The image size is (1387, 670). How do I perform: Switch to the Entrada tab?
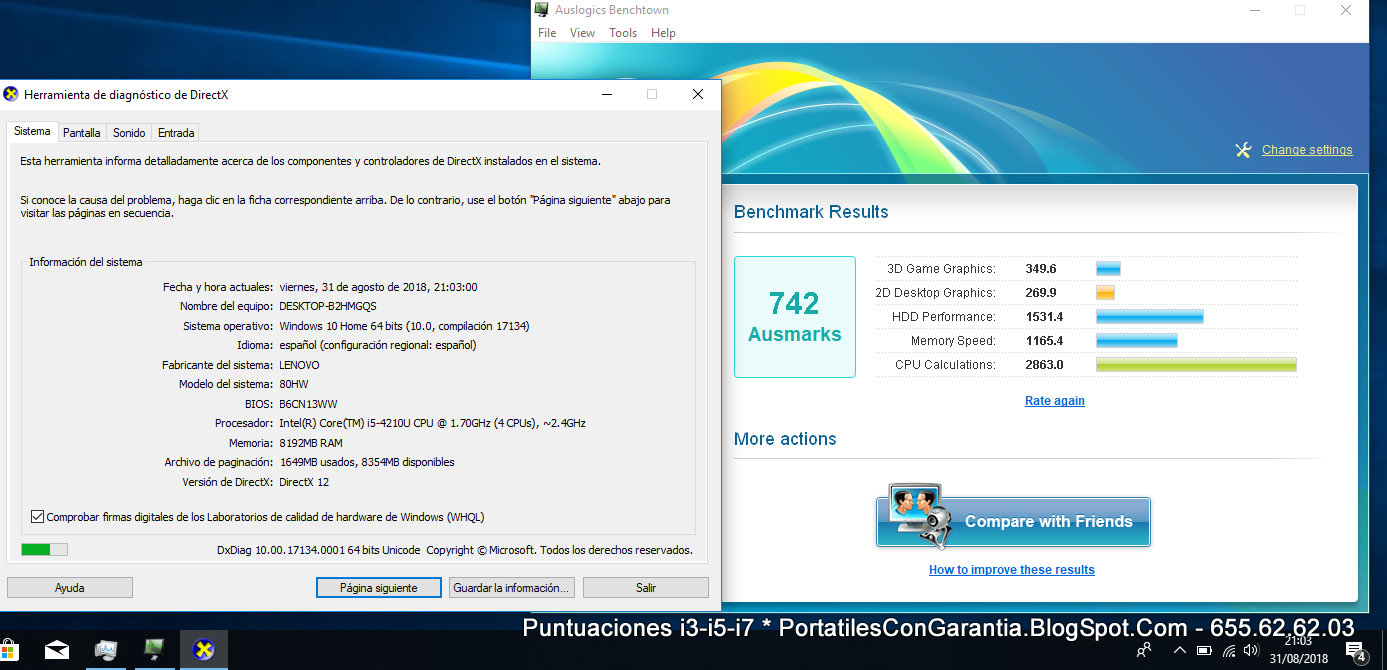pyautogui.click(x=176, y=132)
